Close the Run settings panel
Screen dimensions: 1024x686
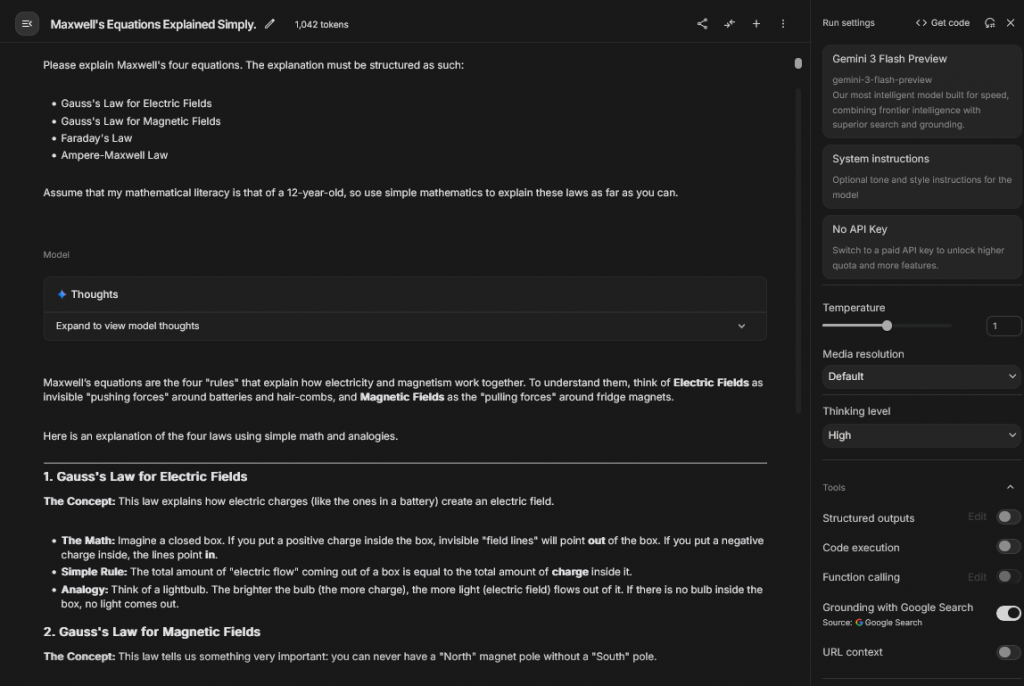click(x=1010, y=23)
